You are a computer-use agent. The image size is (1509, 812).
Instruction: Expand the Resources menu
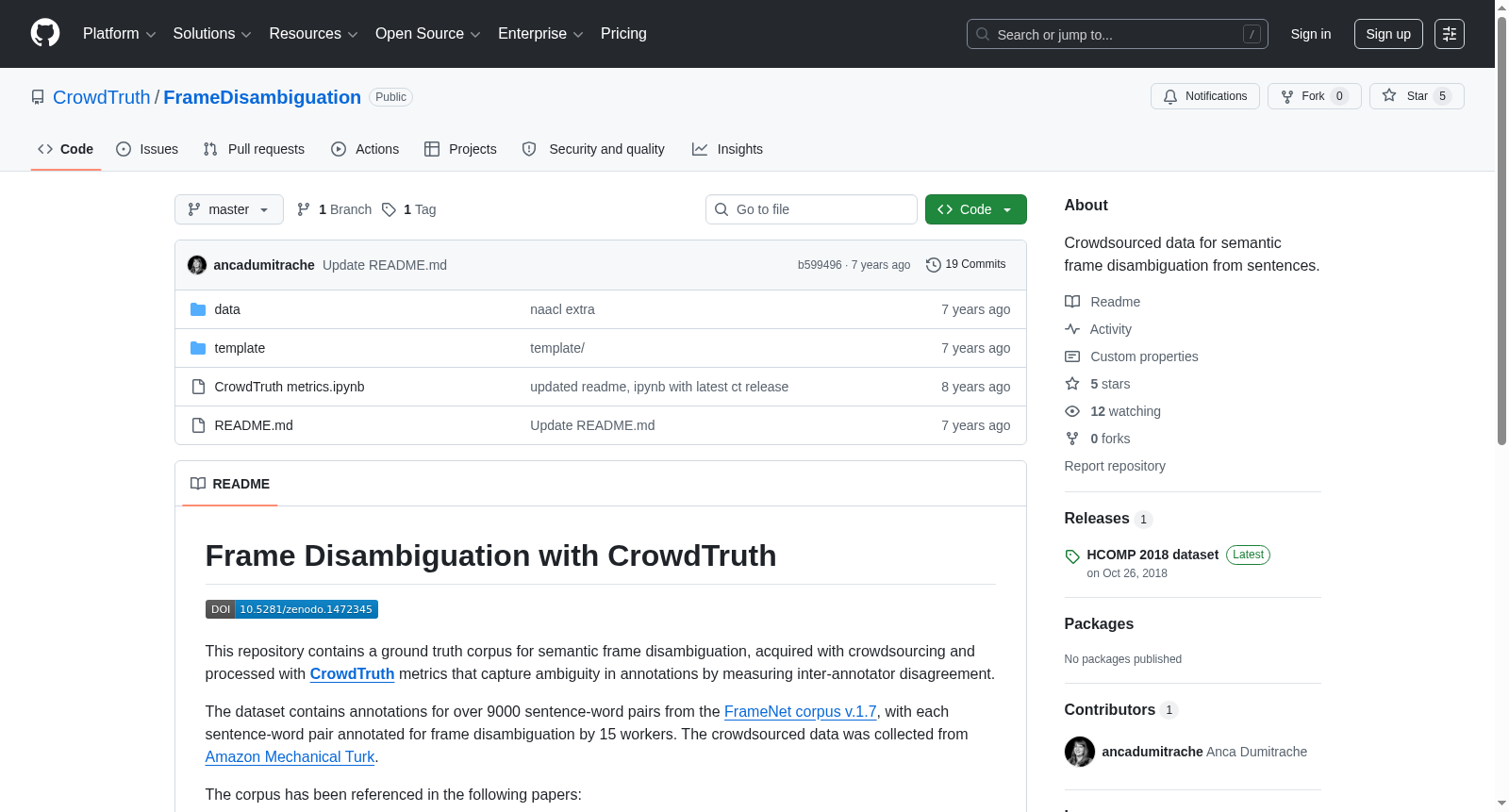pyautogui.click(x=314, y=34)
